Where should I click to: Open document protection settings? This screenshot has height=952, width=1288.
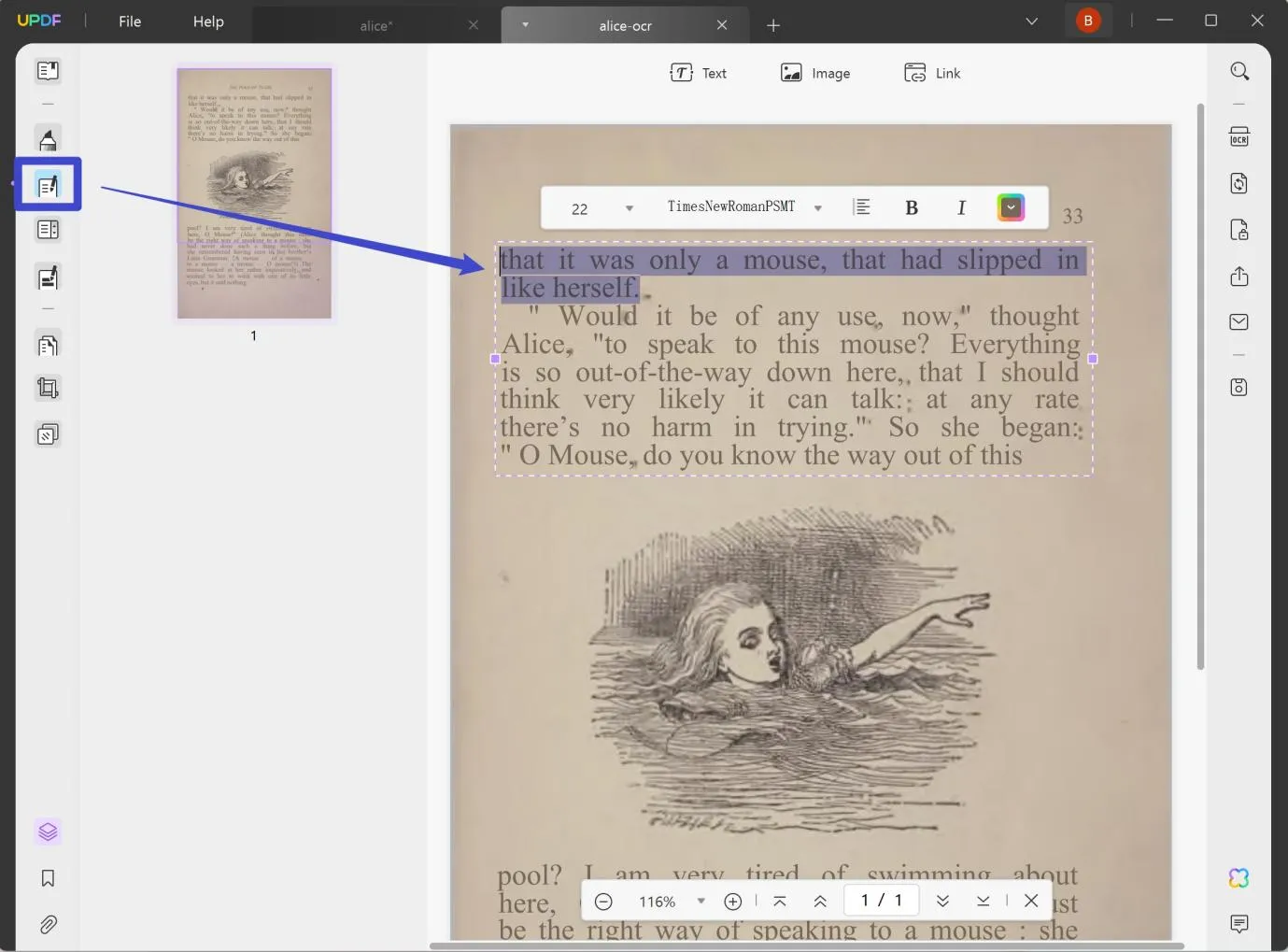click(1239, 230)
